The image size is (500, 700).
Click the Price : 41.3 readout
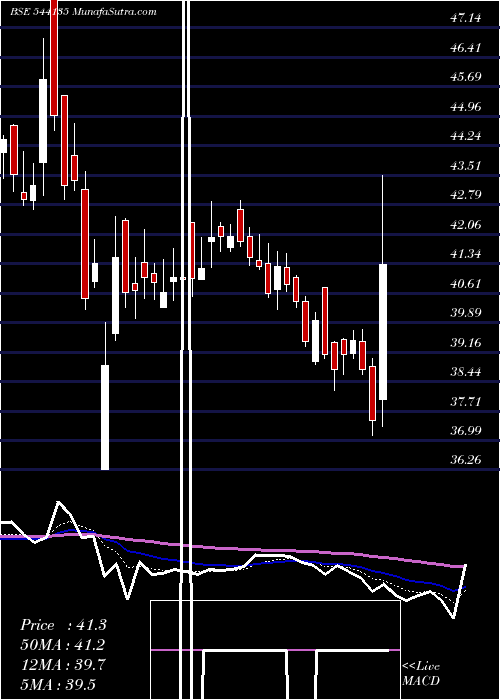pyautogui.click(x=63, y=625)
